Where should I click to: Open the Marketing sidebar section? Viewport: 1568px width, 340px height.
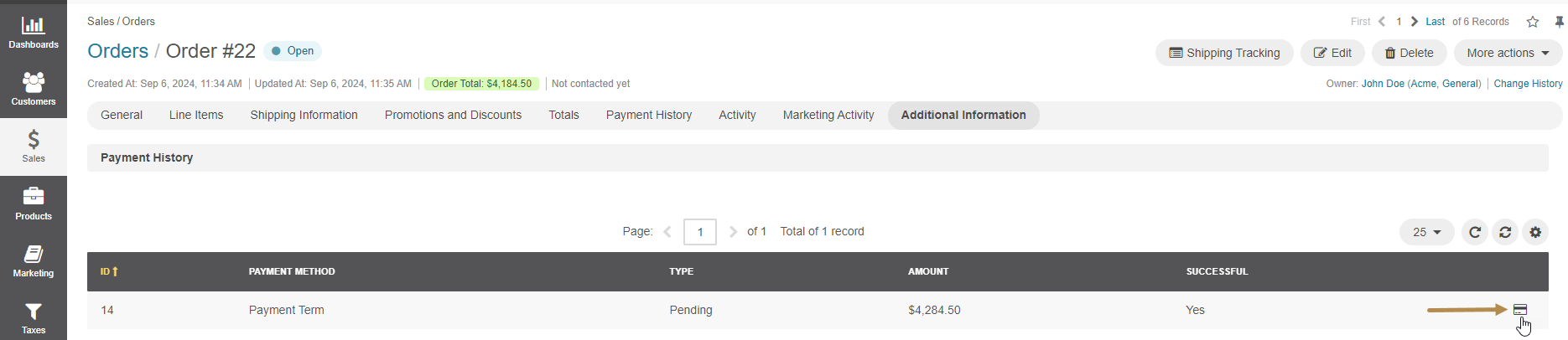pos(34,260)
